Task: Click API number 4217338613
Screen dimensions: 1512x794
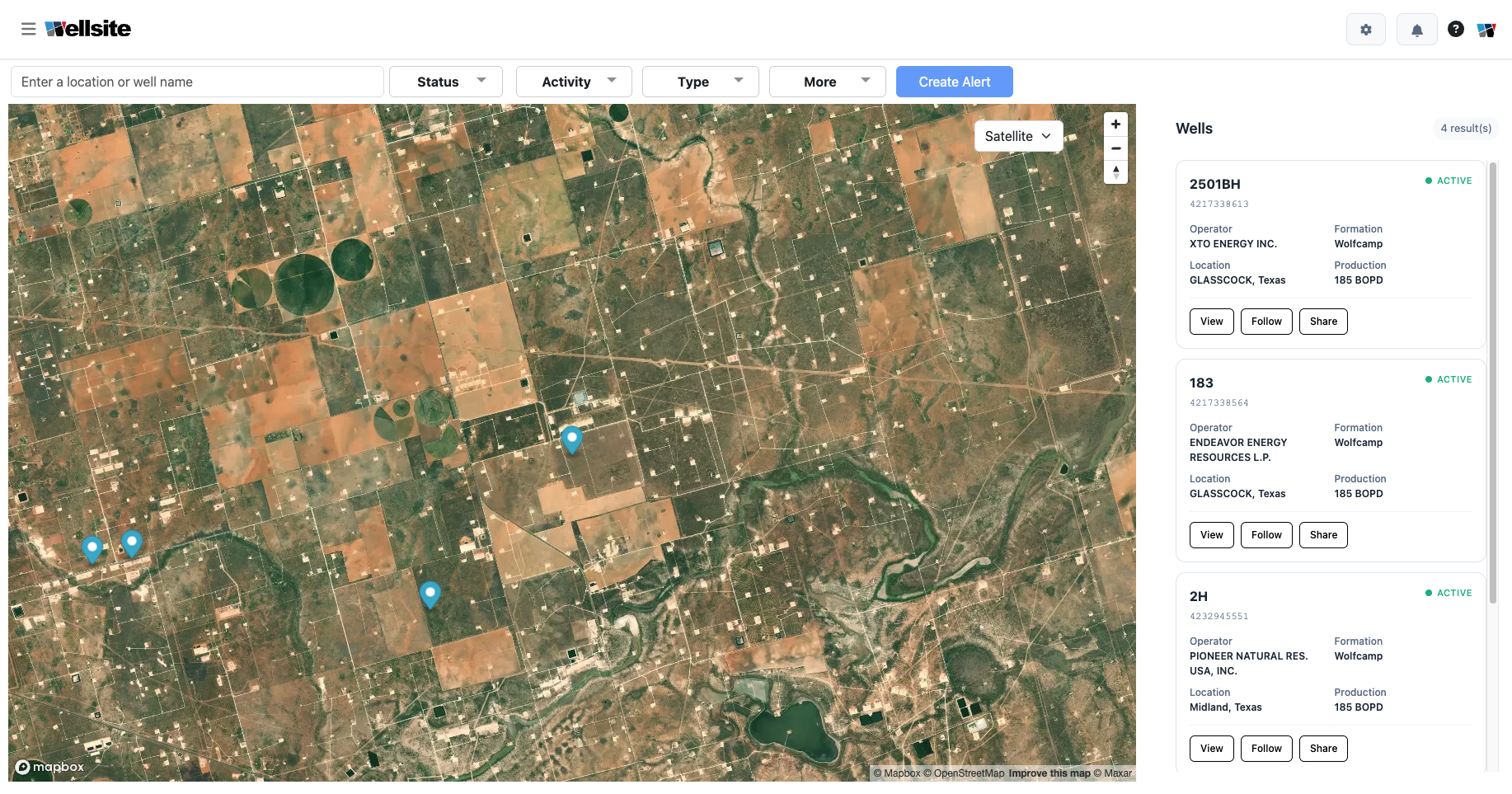Action: 1219,204
